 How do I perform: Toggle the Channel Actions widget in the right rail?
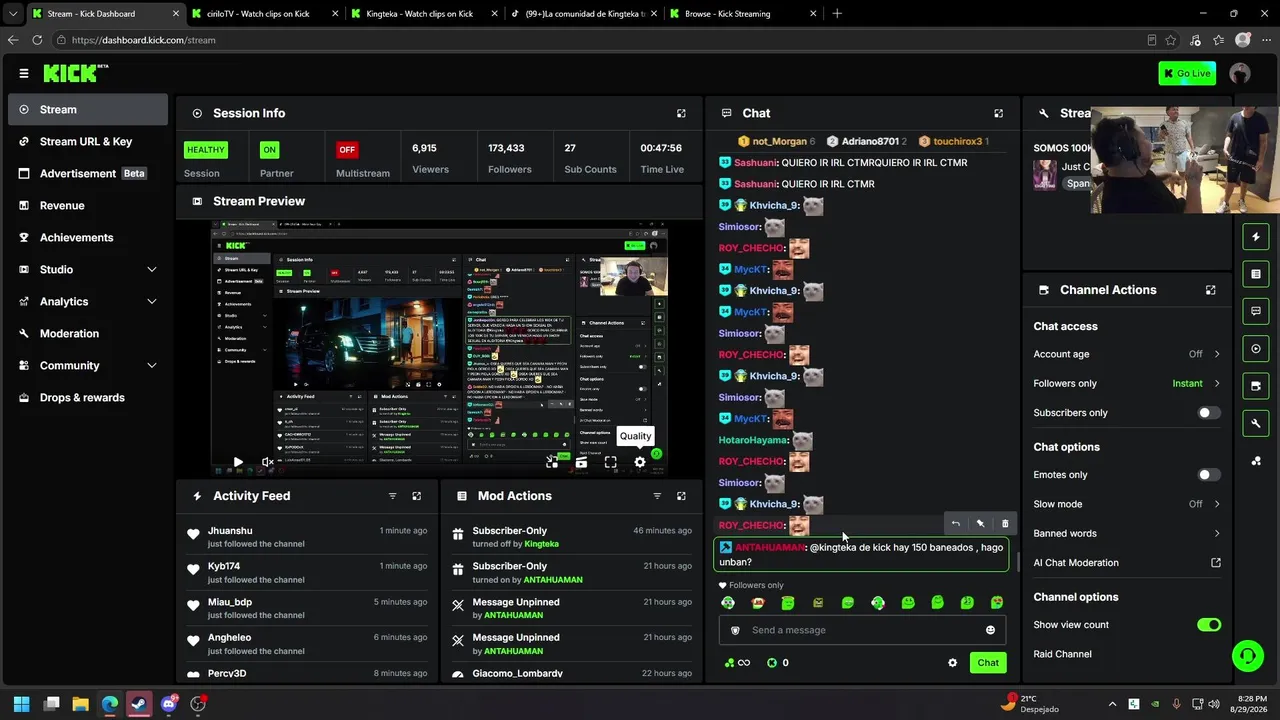[x=1256, y=386]
